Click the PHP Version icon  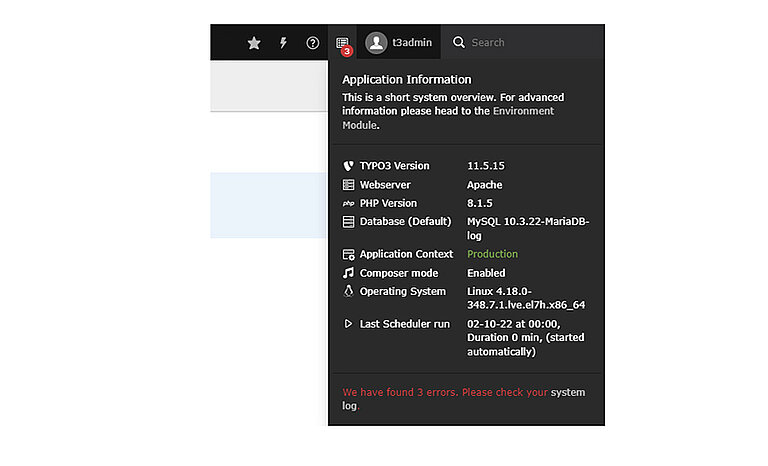point(348,203)
